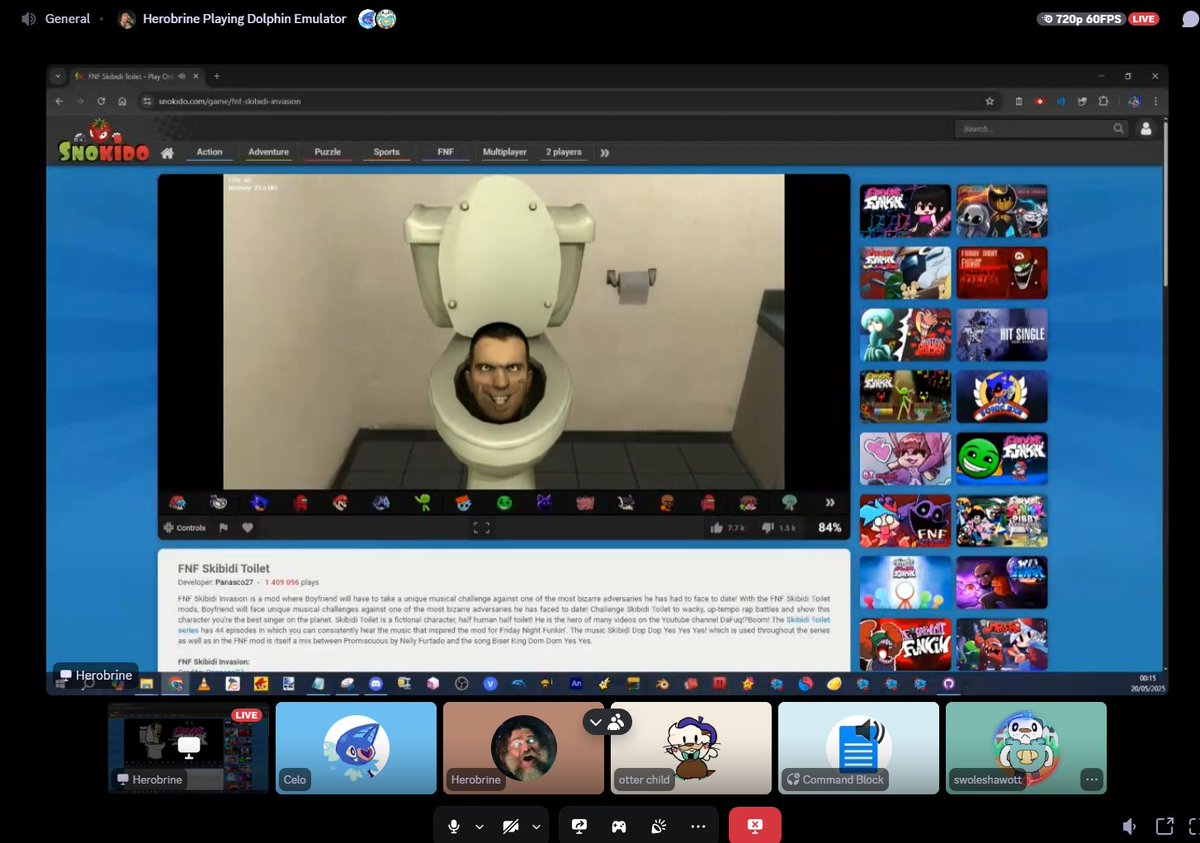Viewport: 1200px width, 843px height.
Task: Click the VLC cone in streamed taskbar
Action: tap(204, 684)
